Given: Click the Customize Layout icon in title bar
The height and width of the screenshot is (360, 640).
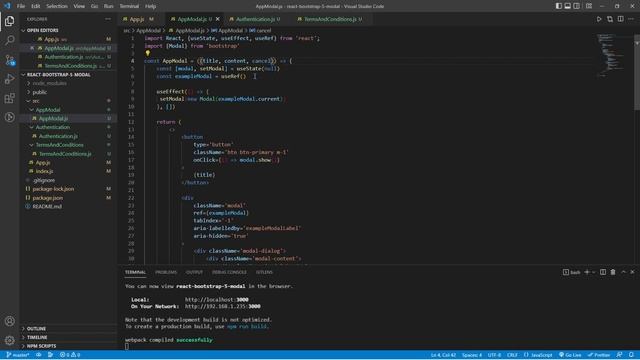Looking at the screenshot, I should 589,6.
